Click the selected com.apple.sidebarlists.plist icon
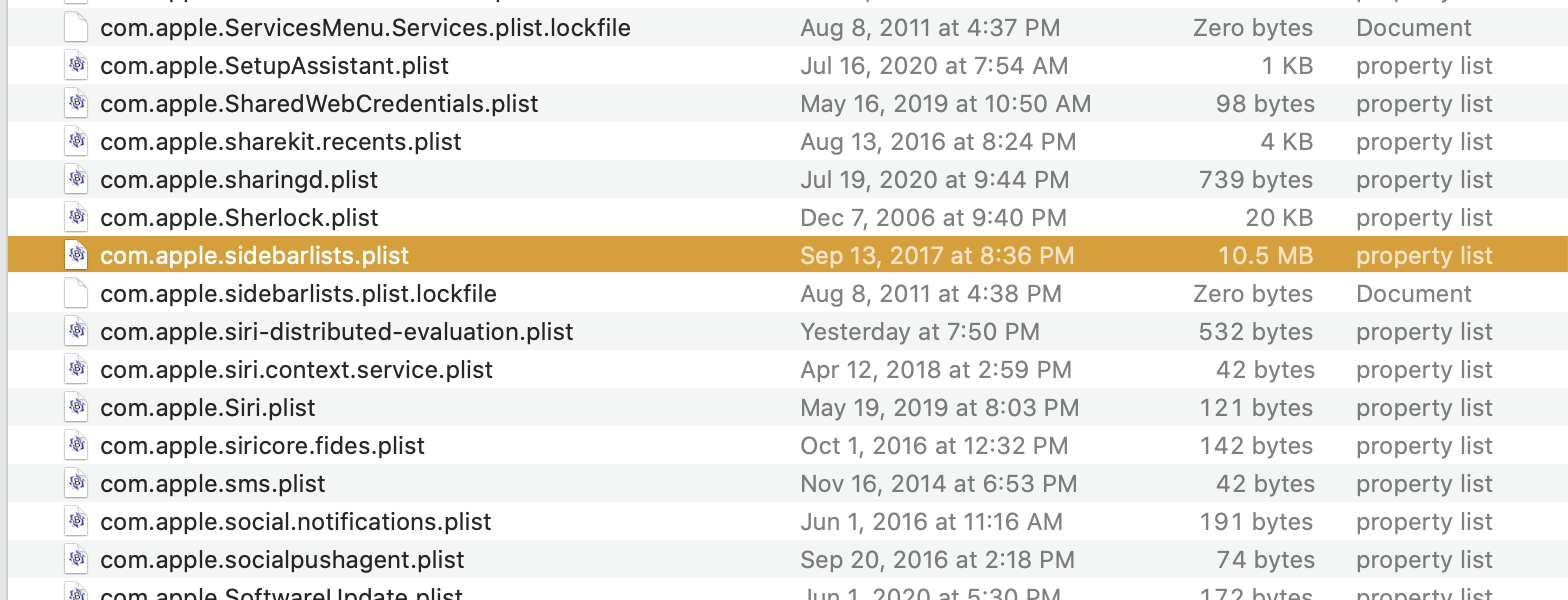The width and height of the screenshot is (1568, 600). click(77, 256)
